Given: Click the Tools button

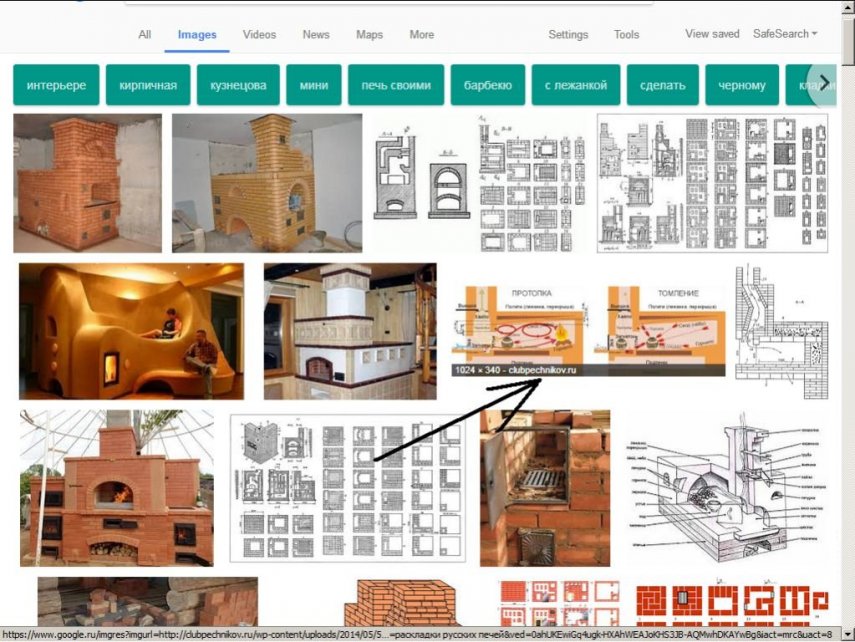Looking at the screenshot, I should tap(626, 35).
